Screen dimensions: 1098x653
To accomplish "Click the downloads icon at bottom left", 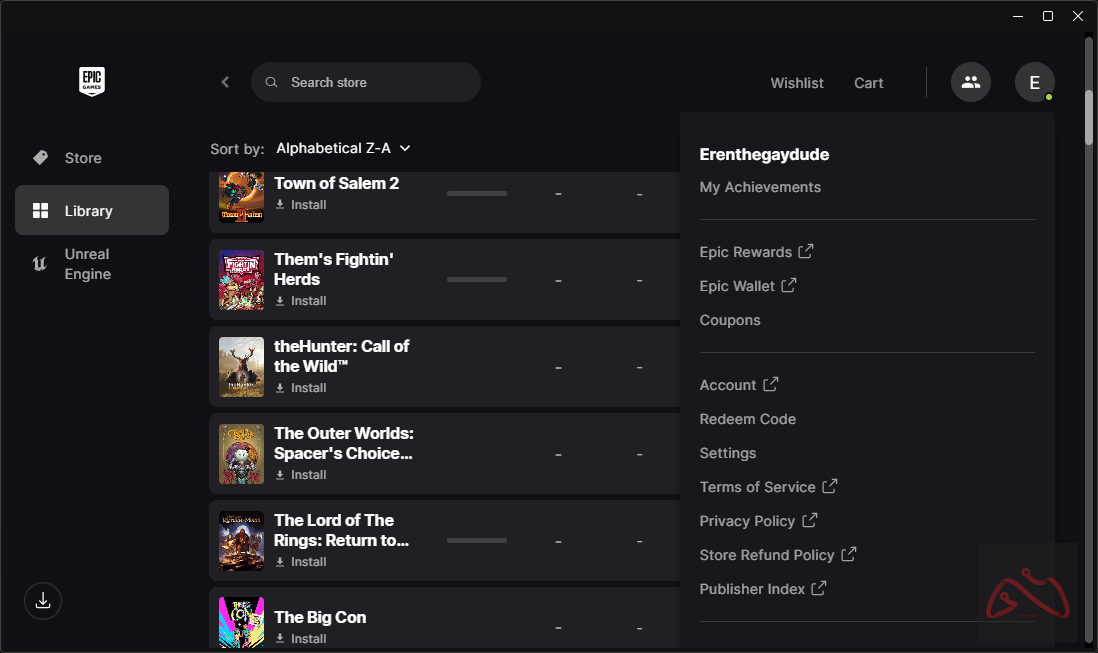I will pos(42,601).
